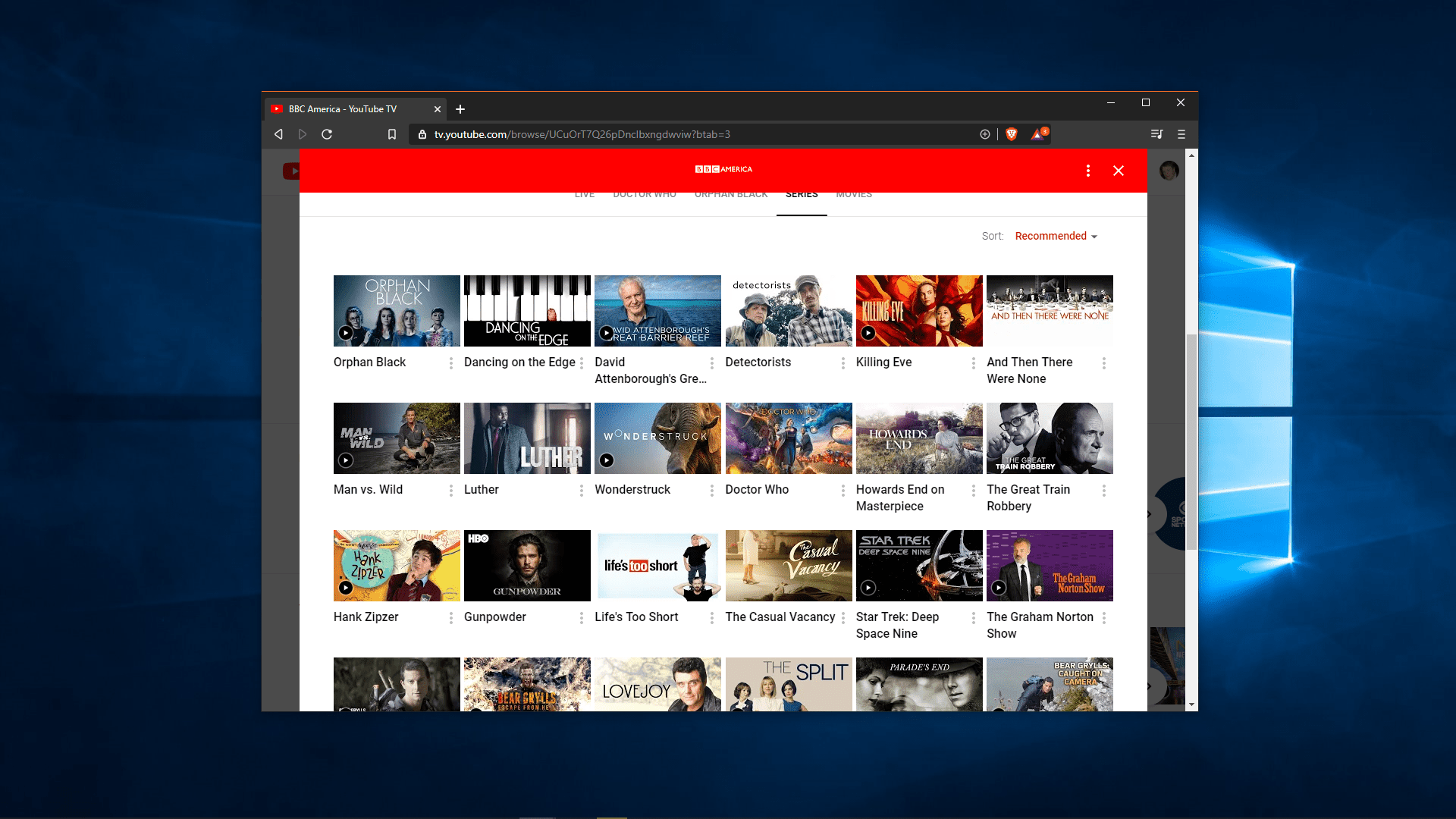The width and height of the screenshot is (1456, 819).
Task: Open the Luther title link
Action: click(482, 490)
